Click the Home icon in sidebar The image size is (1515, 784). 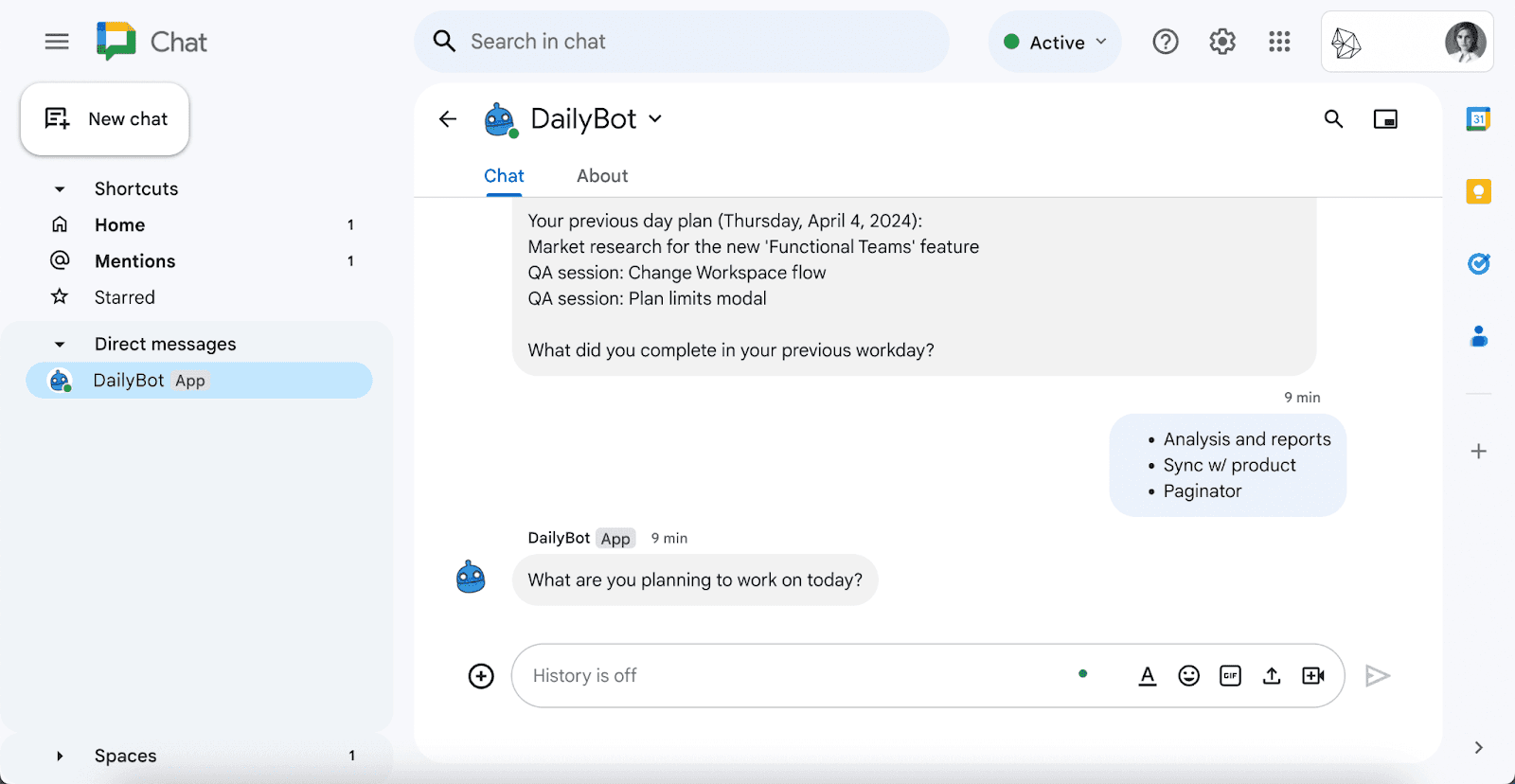(x=60, y=224)
